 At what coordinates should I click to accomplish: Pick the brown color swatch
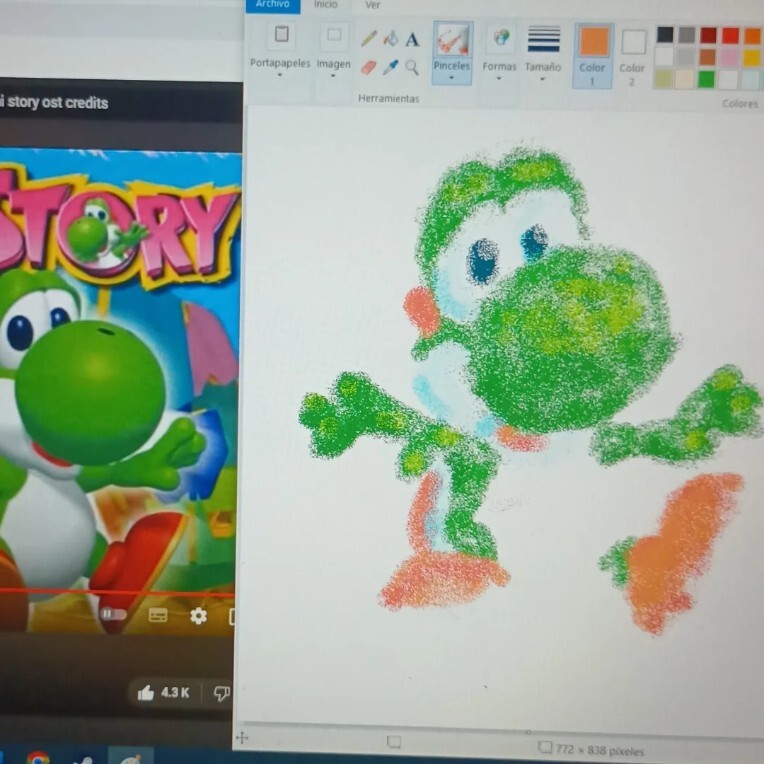[707, 57]
